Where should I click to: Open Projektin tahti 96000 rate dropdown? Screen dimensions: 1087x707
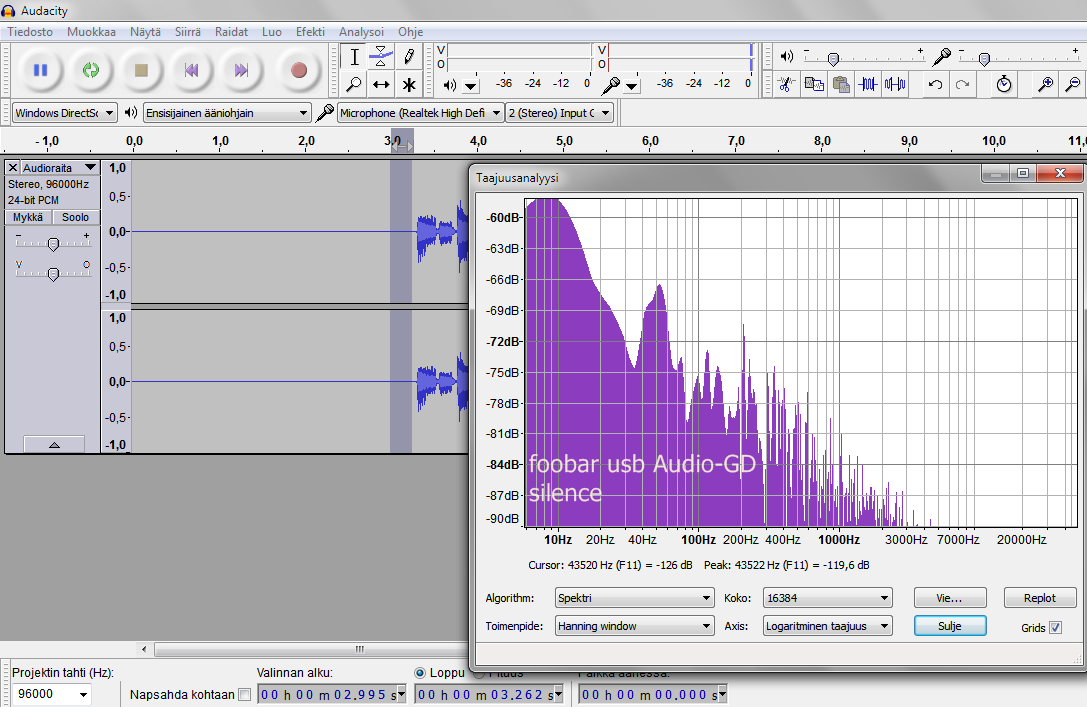pos(52,694)
